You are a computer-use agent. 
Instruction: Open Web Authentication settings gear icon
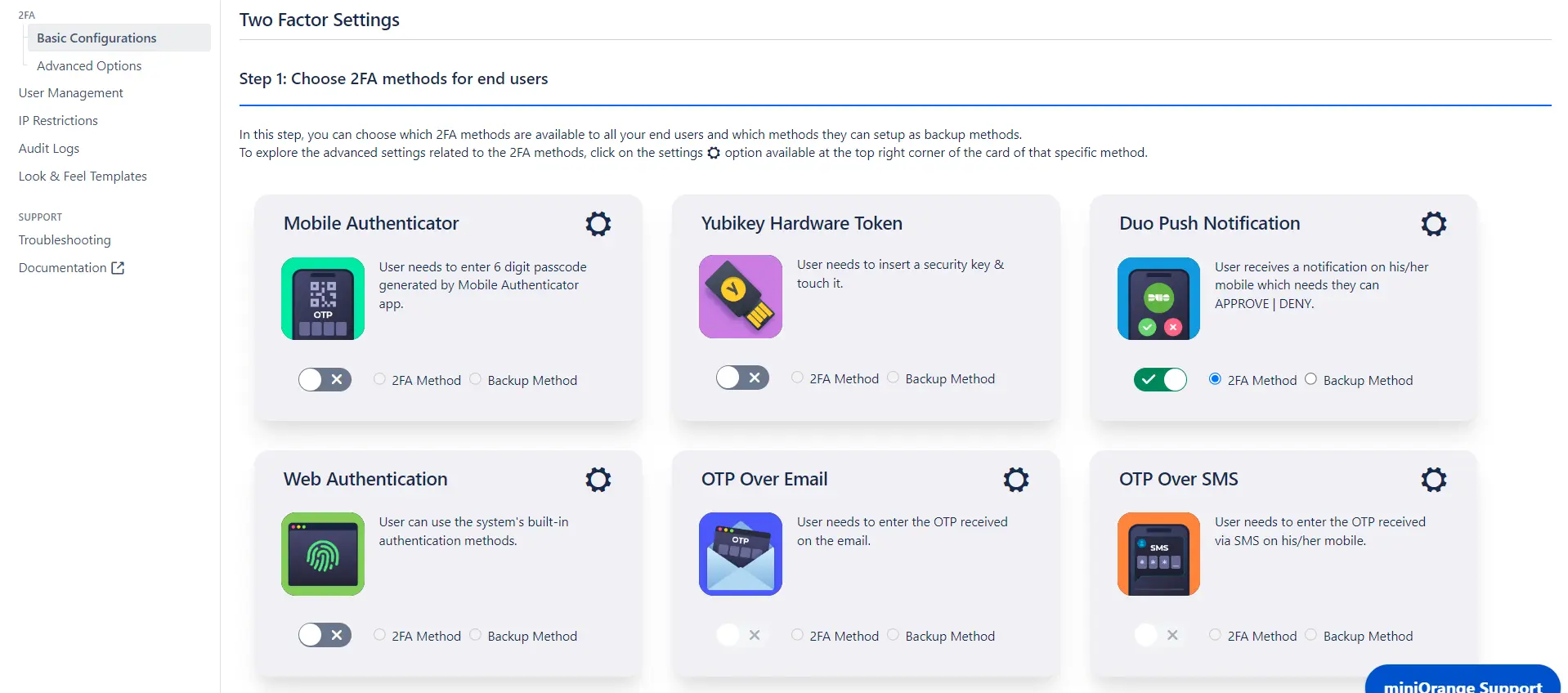coord(598,480)
